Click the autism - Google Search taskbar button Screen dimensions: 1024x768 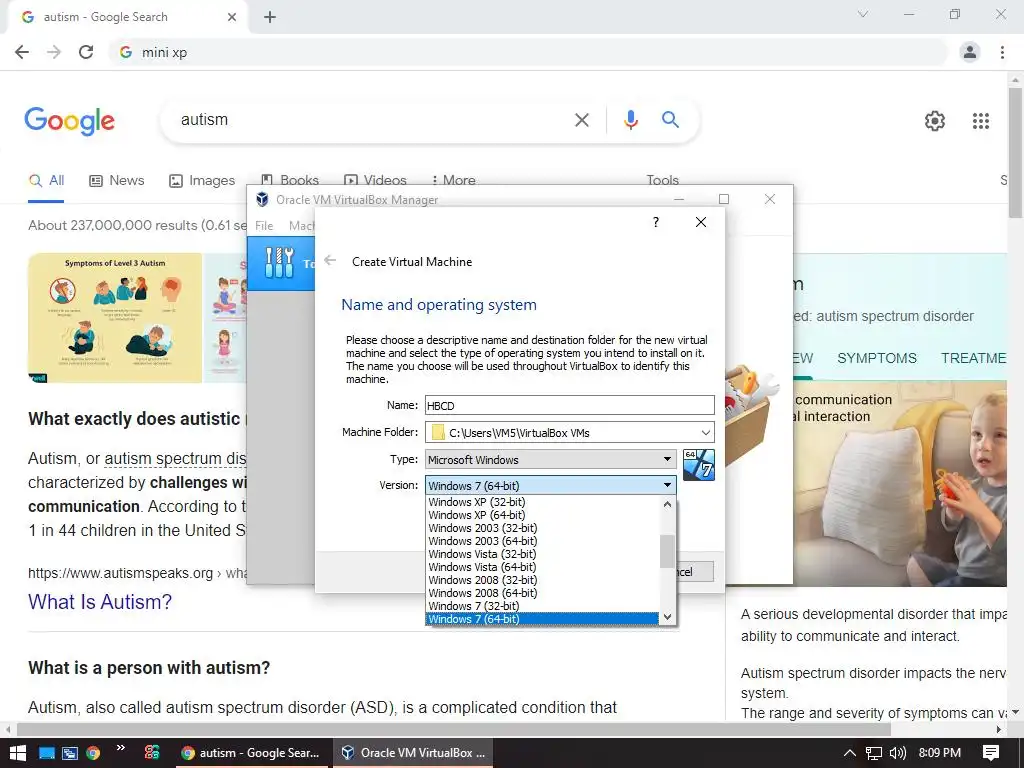tap(251, 753)
